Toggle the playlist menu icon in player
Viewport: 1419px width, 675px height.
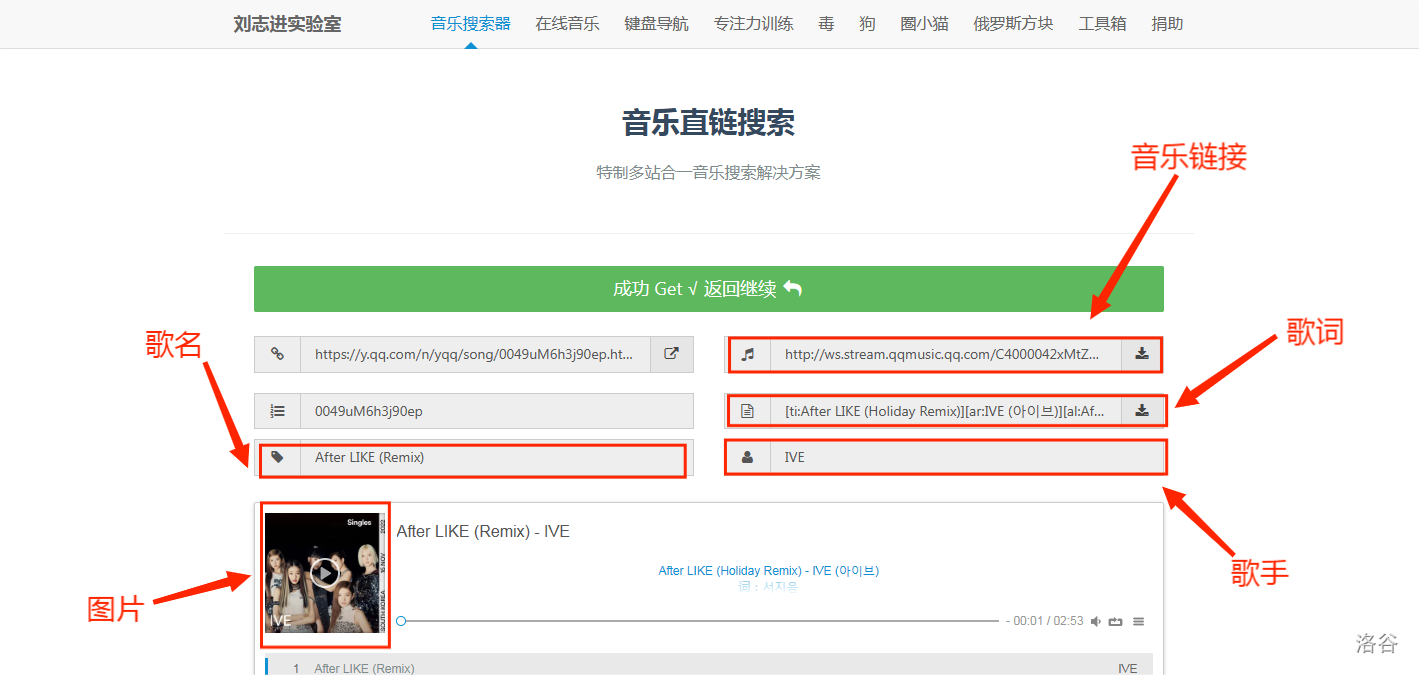[1138, 622]
